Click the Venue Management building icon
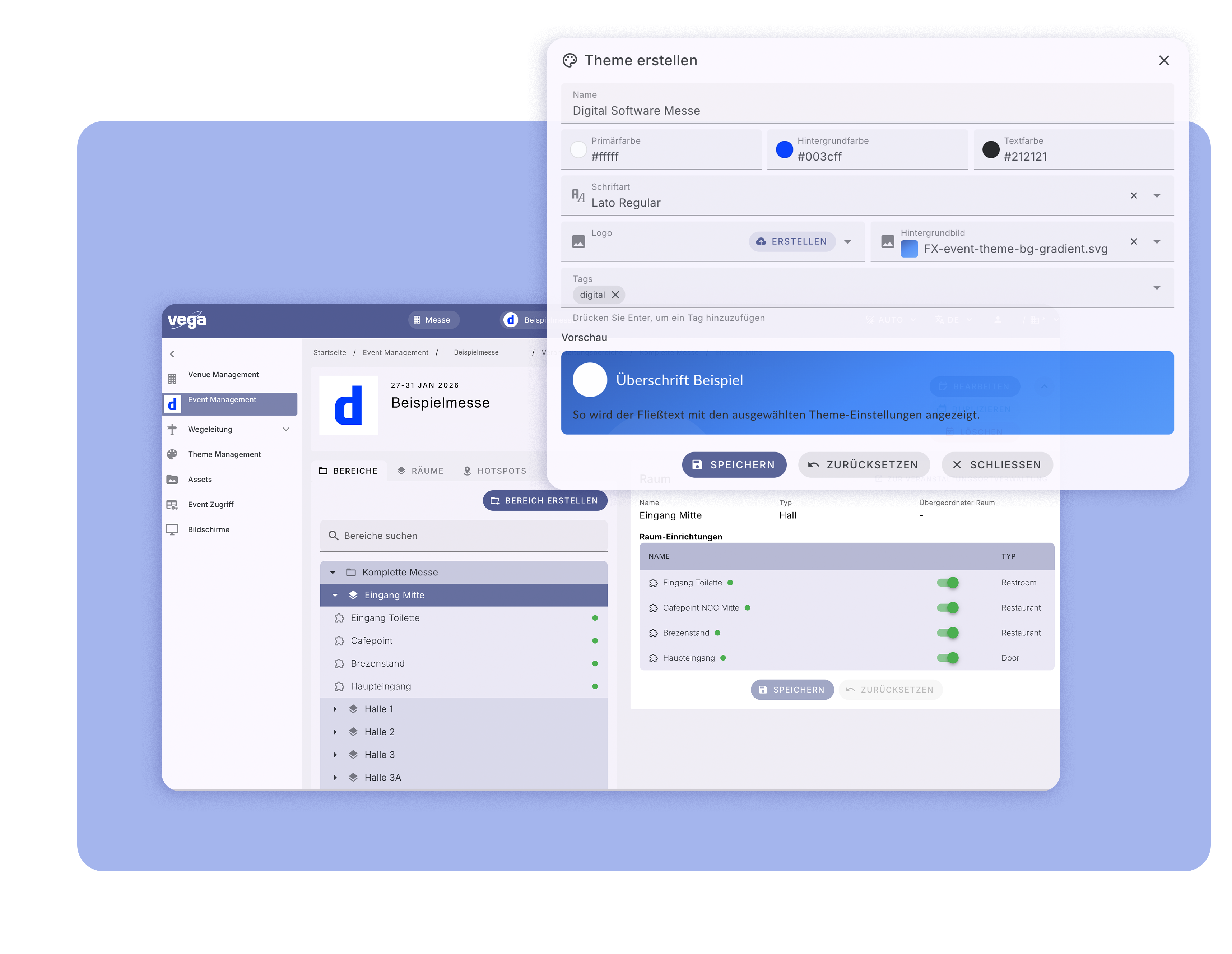1232x954 pixels. coord(172,379)
